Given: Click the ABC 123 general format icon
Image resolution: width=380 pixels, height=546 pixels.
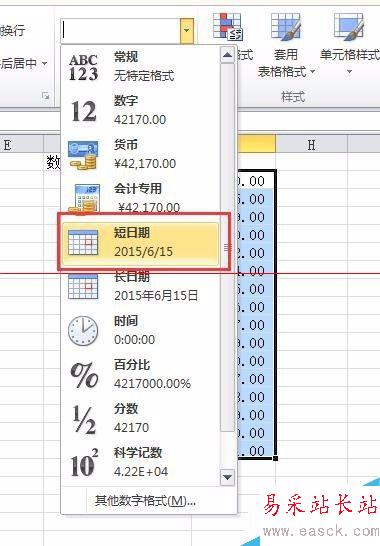Looking at the screenshot, I should tap(84, 68).
